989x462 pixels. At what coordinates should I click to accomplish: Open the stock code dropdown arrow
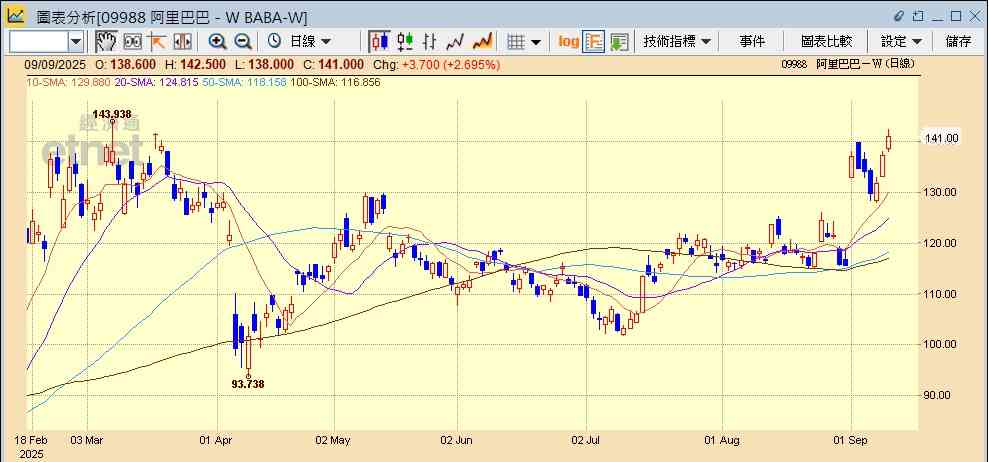pos(76,42)
